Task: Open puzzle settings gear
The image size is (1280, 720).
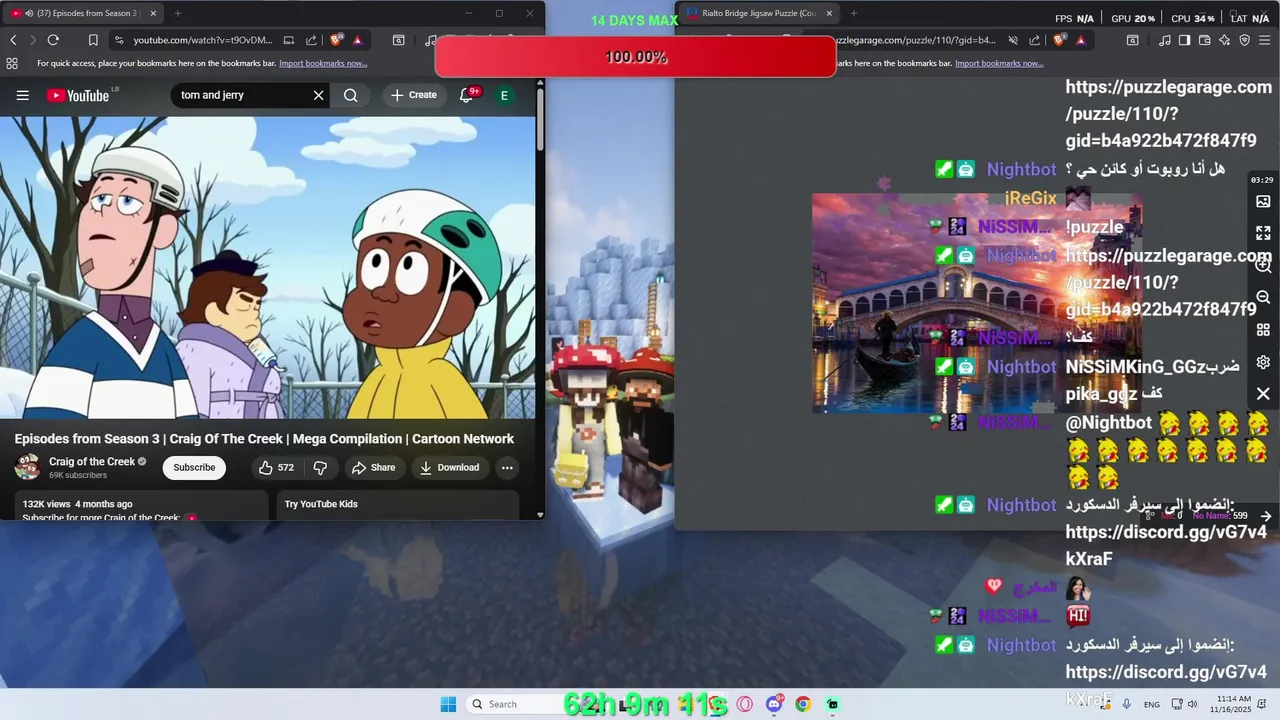Action: (1263, 362)
